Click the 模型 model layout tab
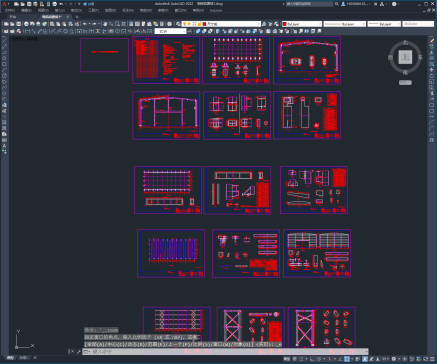Viewport: 437px width, 364px height. click(x=11, y=358)
